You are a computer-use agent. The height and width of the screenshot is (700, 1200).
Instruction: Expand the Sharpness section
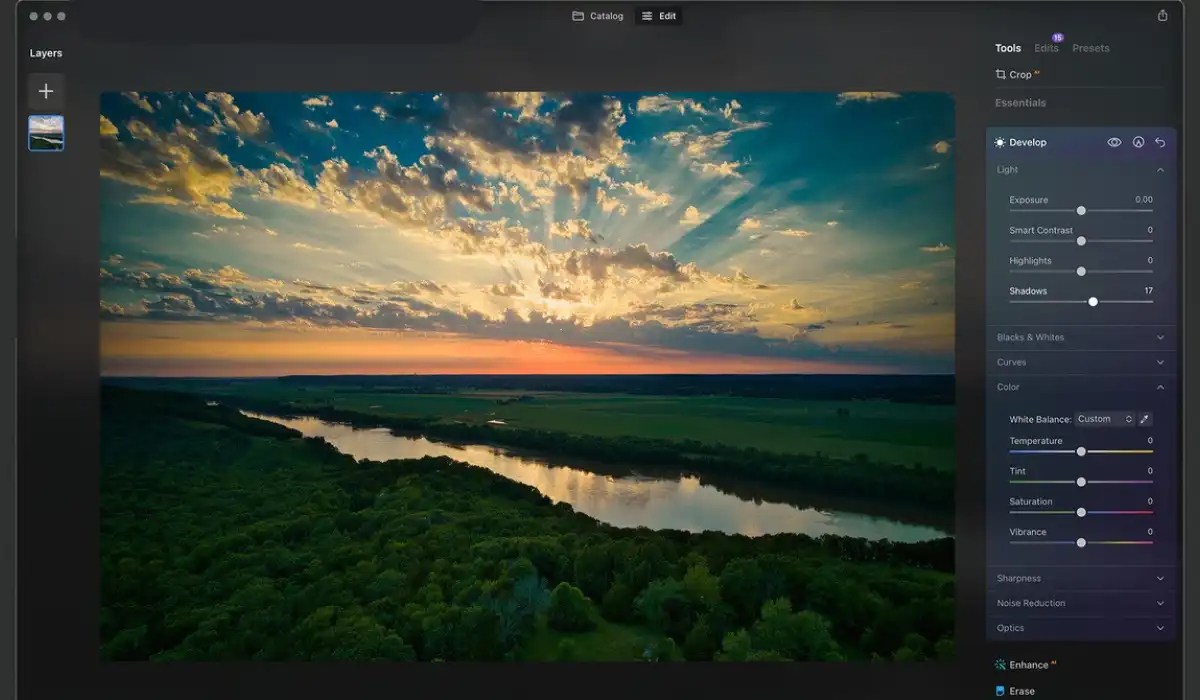[x=1080, y=578]
